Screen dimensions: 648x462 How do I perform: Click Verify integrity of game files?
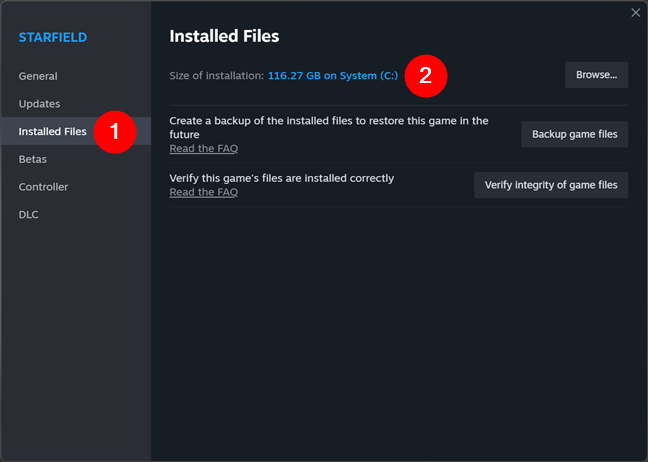pos(551,185)
